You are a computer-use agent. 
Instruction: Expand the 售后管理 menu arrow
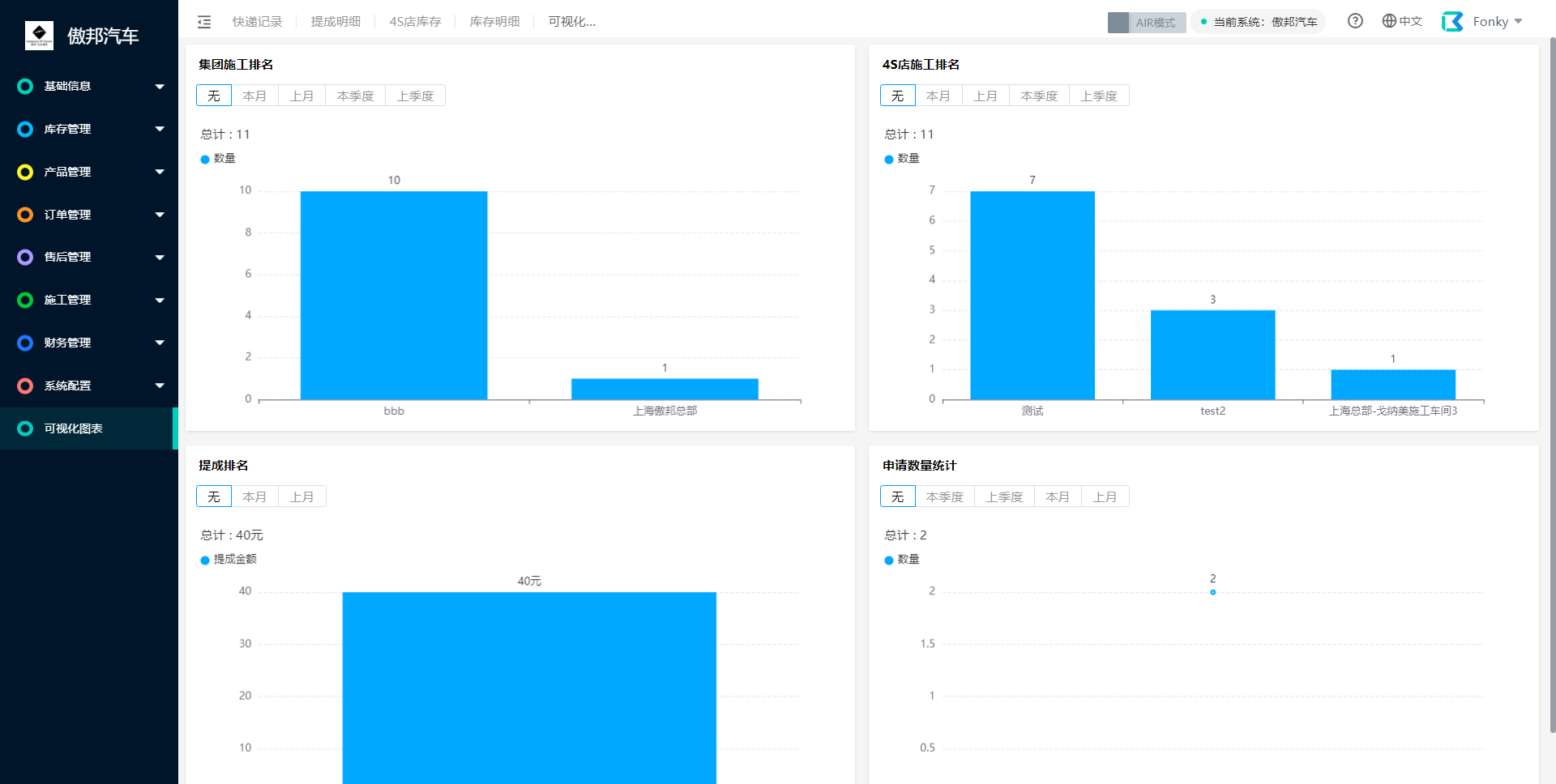(x=160, y=258)
